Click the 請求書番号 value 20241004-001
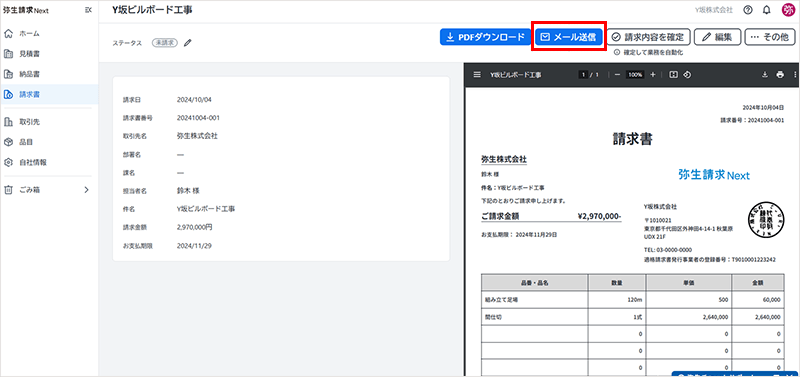Viewport: 800px width, 377px height. coord(198,117)
